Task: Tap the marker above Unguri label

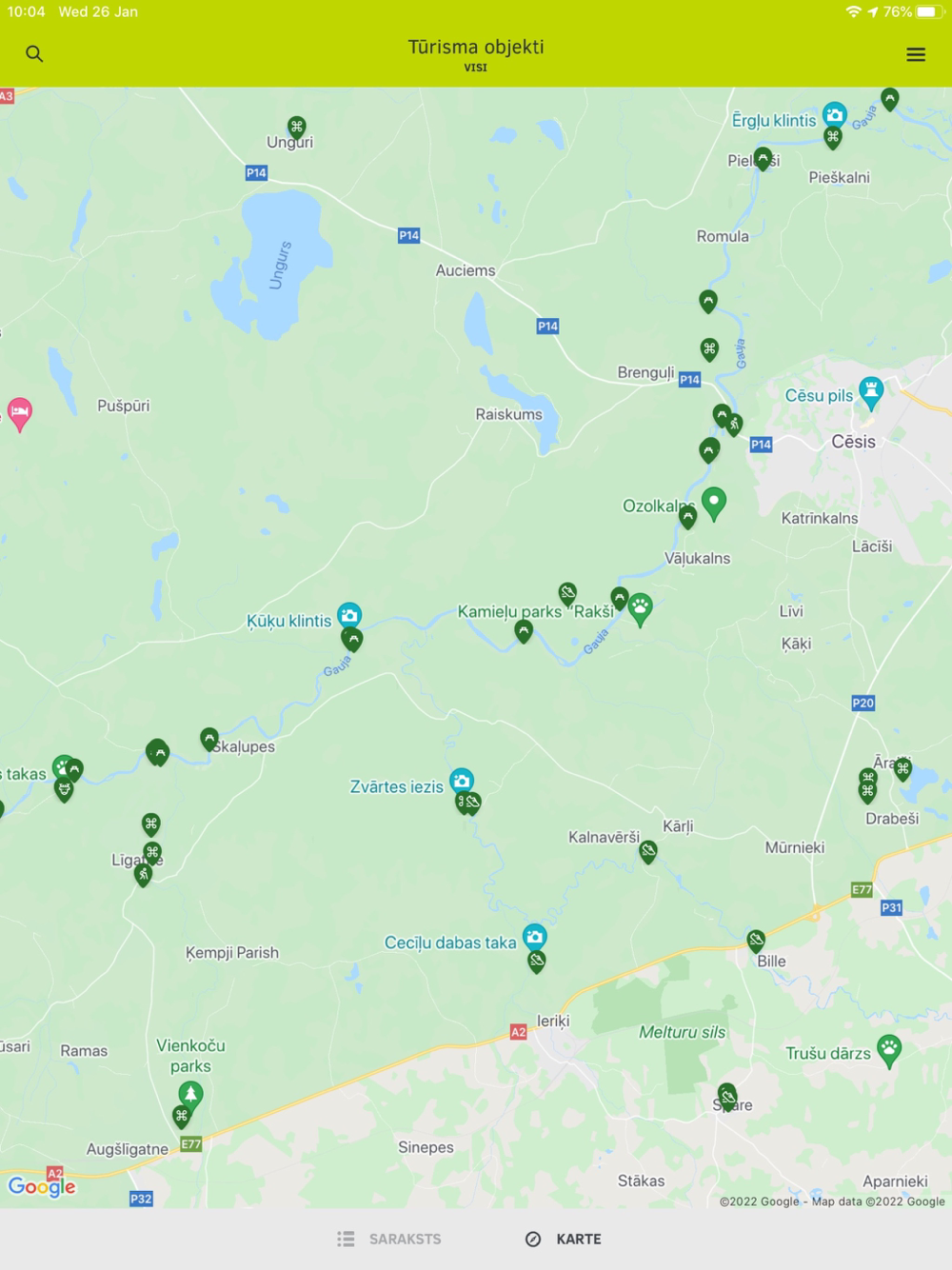Action: tap(297, 127)
